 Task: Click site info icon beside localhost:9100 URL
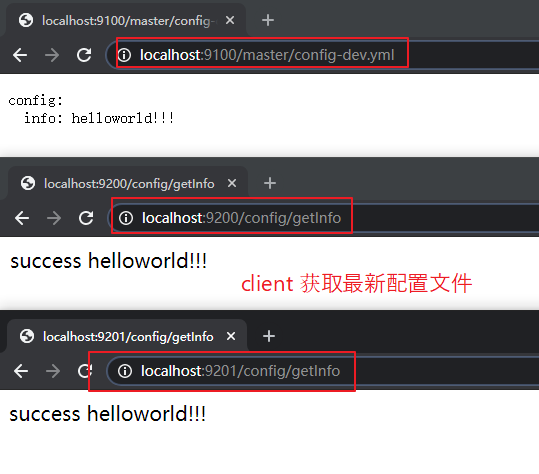(x=124, y=55)
